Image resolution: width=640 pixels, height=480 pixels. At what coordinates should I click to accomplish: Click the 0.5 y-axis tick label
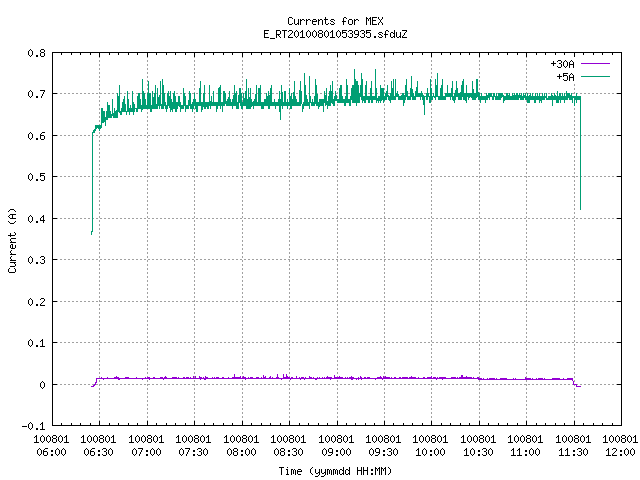pyautogui.click(x=36, y=177)
